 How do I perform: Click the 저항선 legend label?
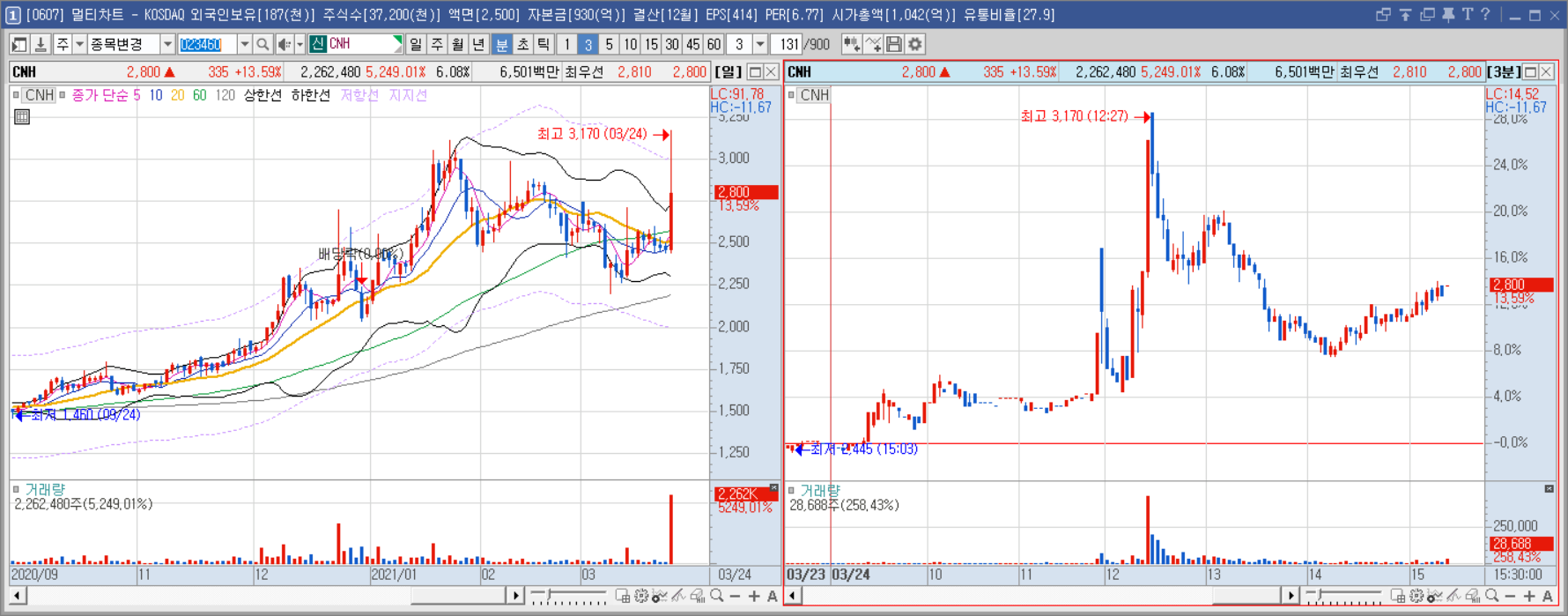point(359,95)
